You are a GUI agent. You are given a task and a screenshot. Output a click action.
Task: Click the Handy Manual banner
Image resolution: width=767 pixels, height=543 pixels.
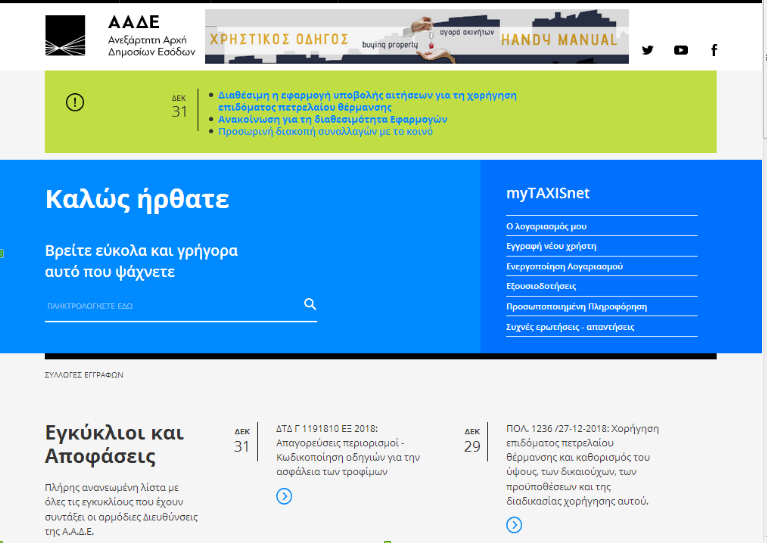pyautogui.click(x=416, y=37)
